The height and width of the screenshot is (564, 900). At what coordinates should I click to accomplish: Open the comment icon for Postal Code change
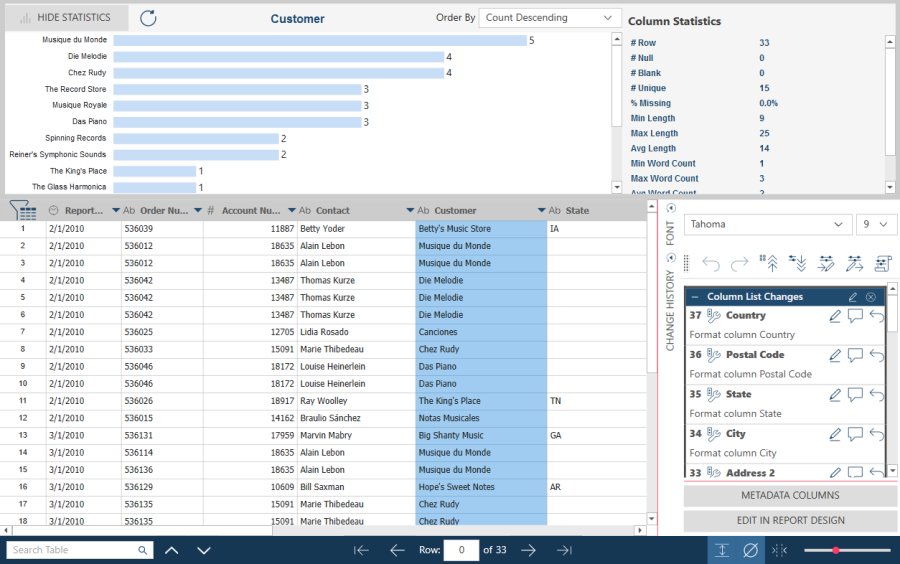point(855,355)
